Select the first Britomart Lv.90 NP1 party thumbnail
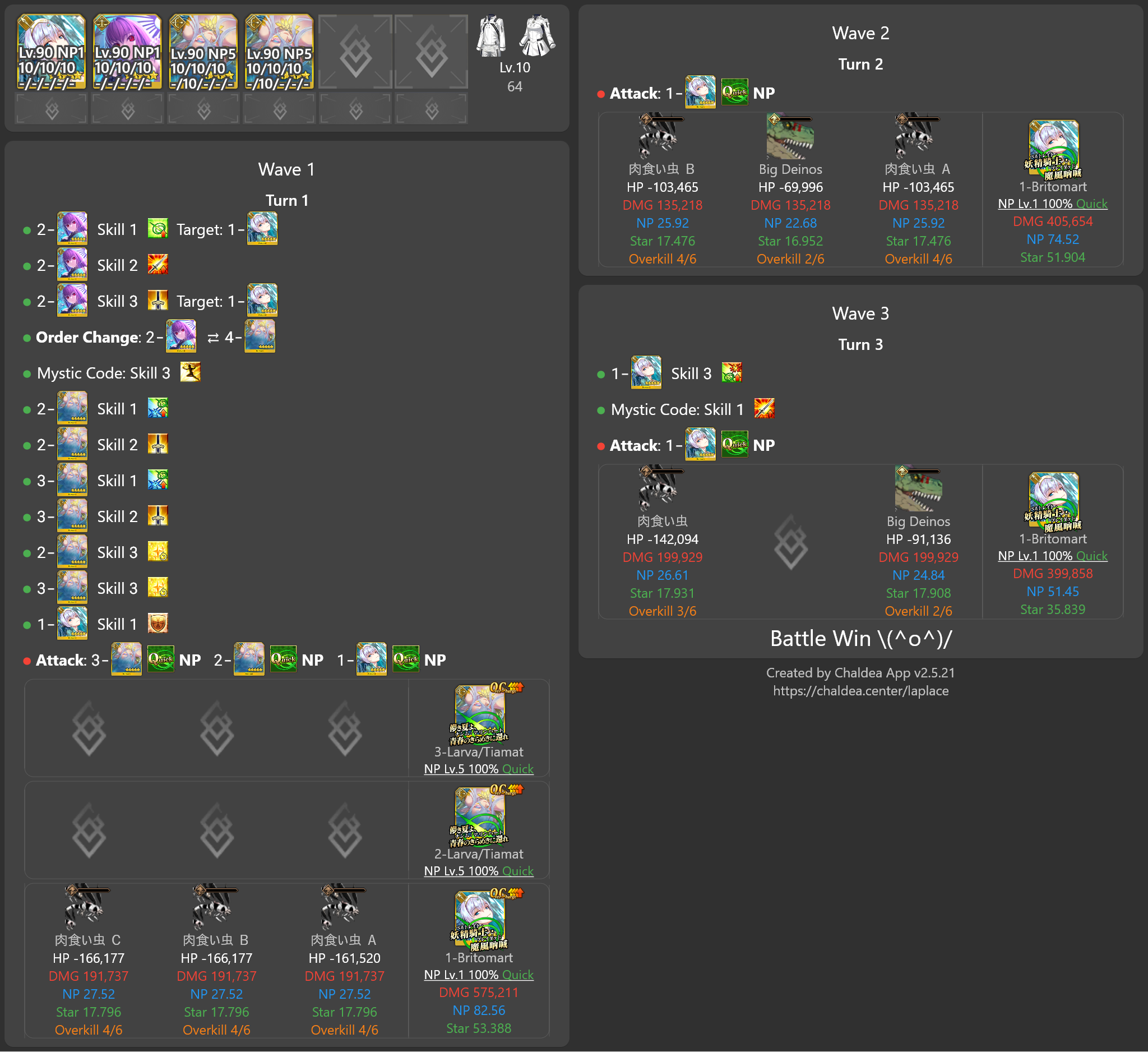The height and width of the screenshot is (1052, 1148). point(51,52)
